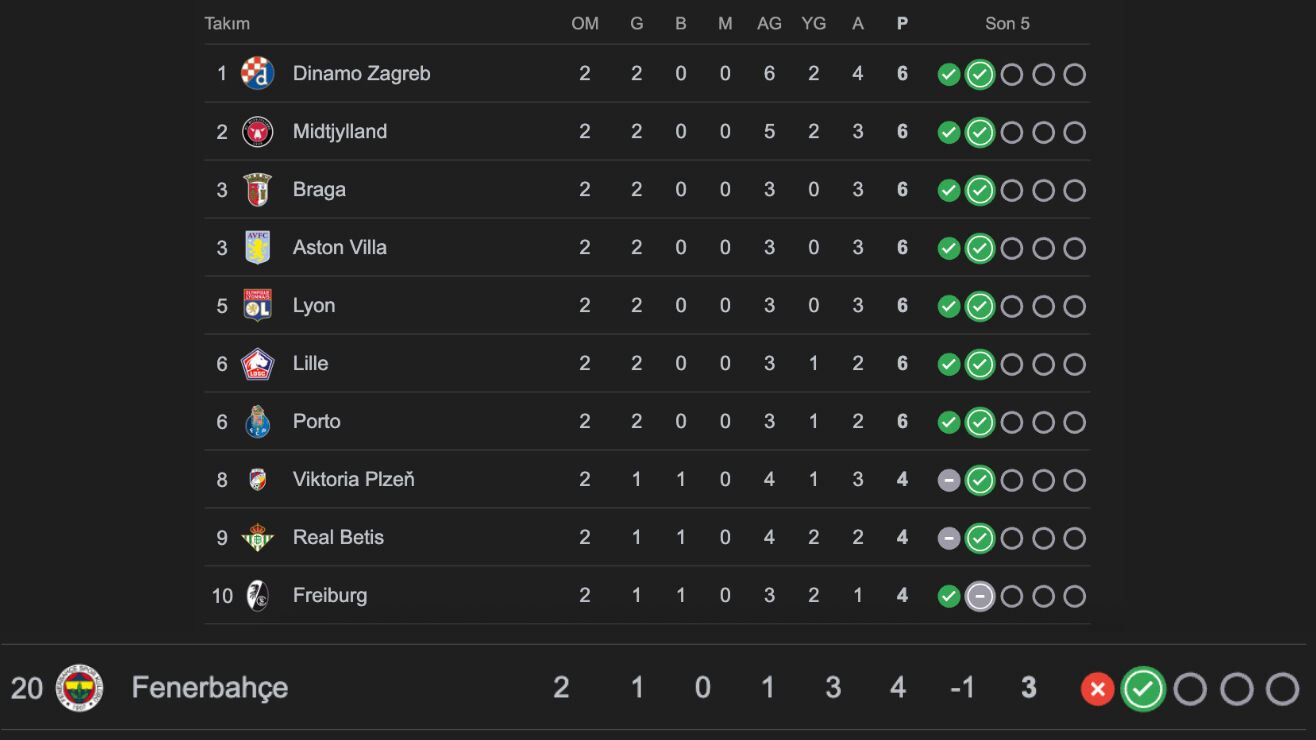Click the AG column header
Screen dimensions: 1316x740
[769, 24]
